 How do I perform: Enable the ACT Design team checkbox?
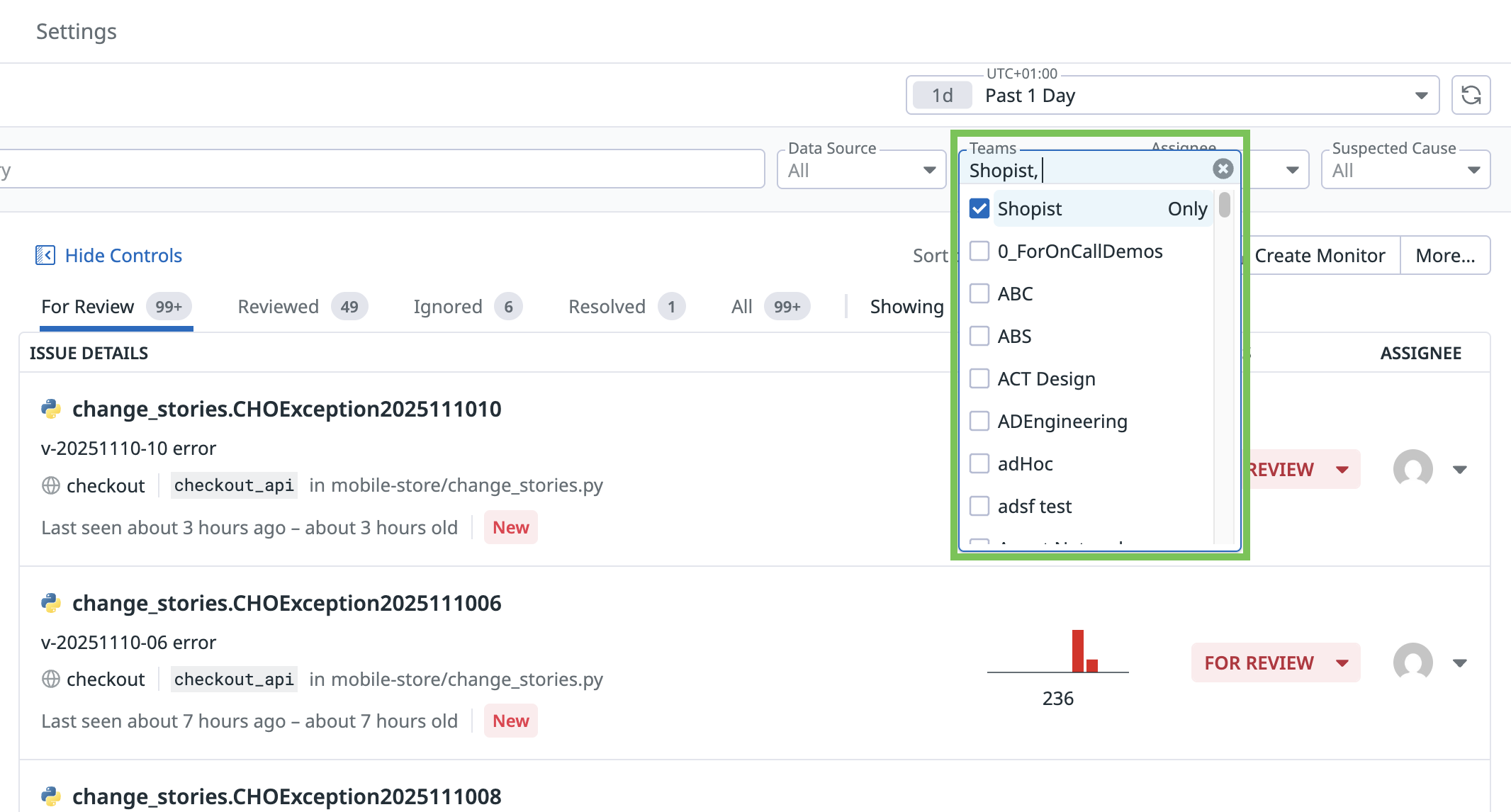[x=979, y=378]
